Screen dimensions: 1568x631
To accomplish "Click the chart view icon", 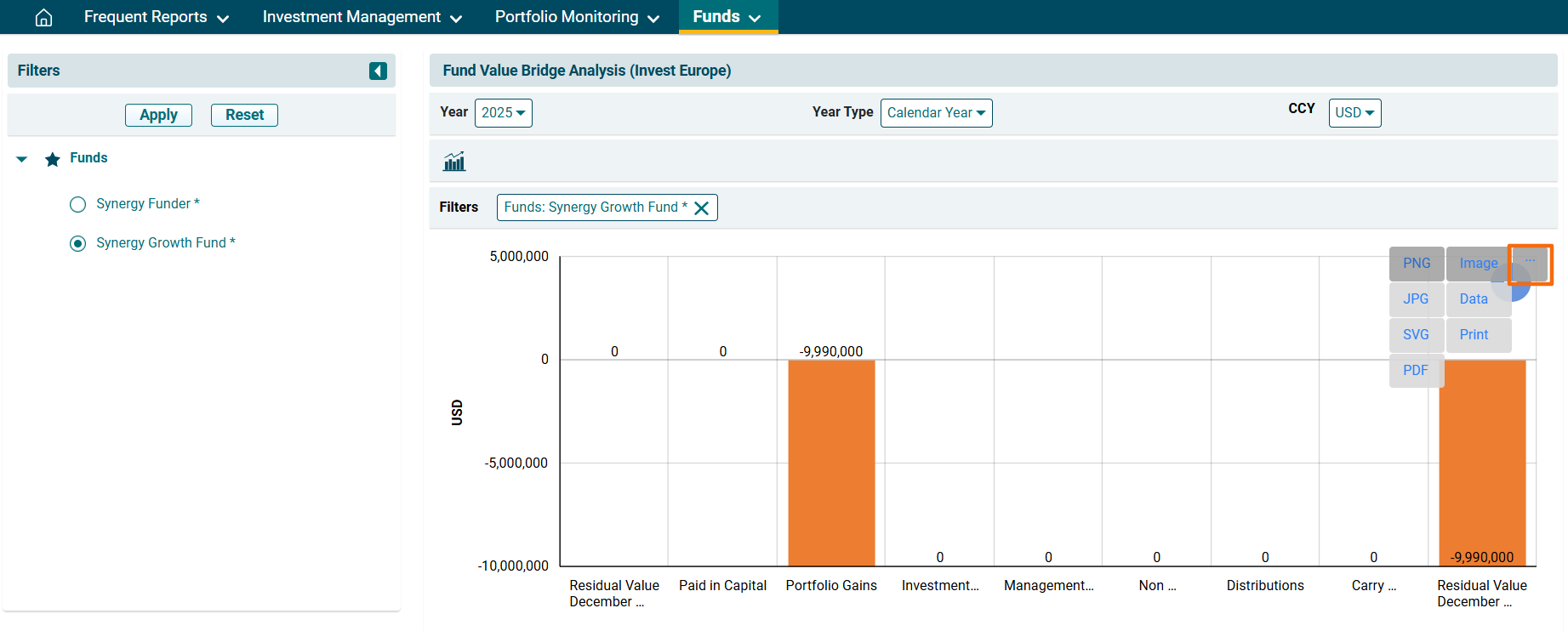I will (454, 162).
